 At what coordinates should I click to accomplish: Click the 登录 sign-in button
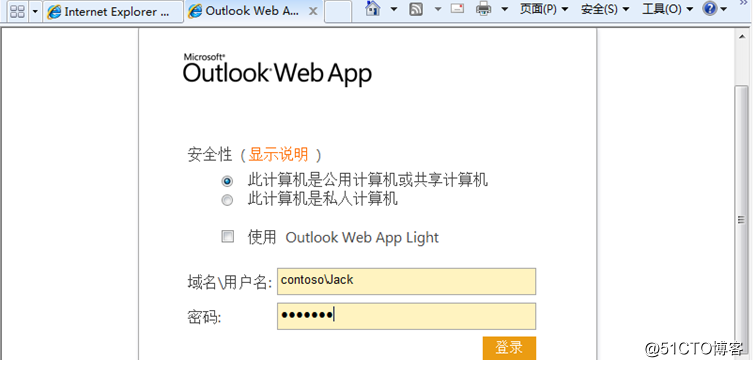click(509, 348)
